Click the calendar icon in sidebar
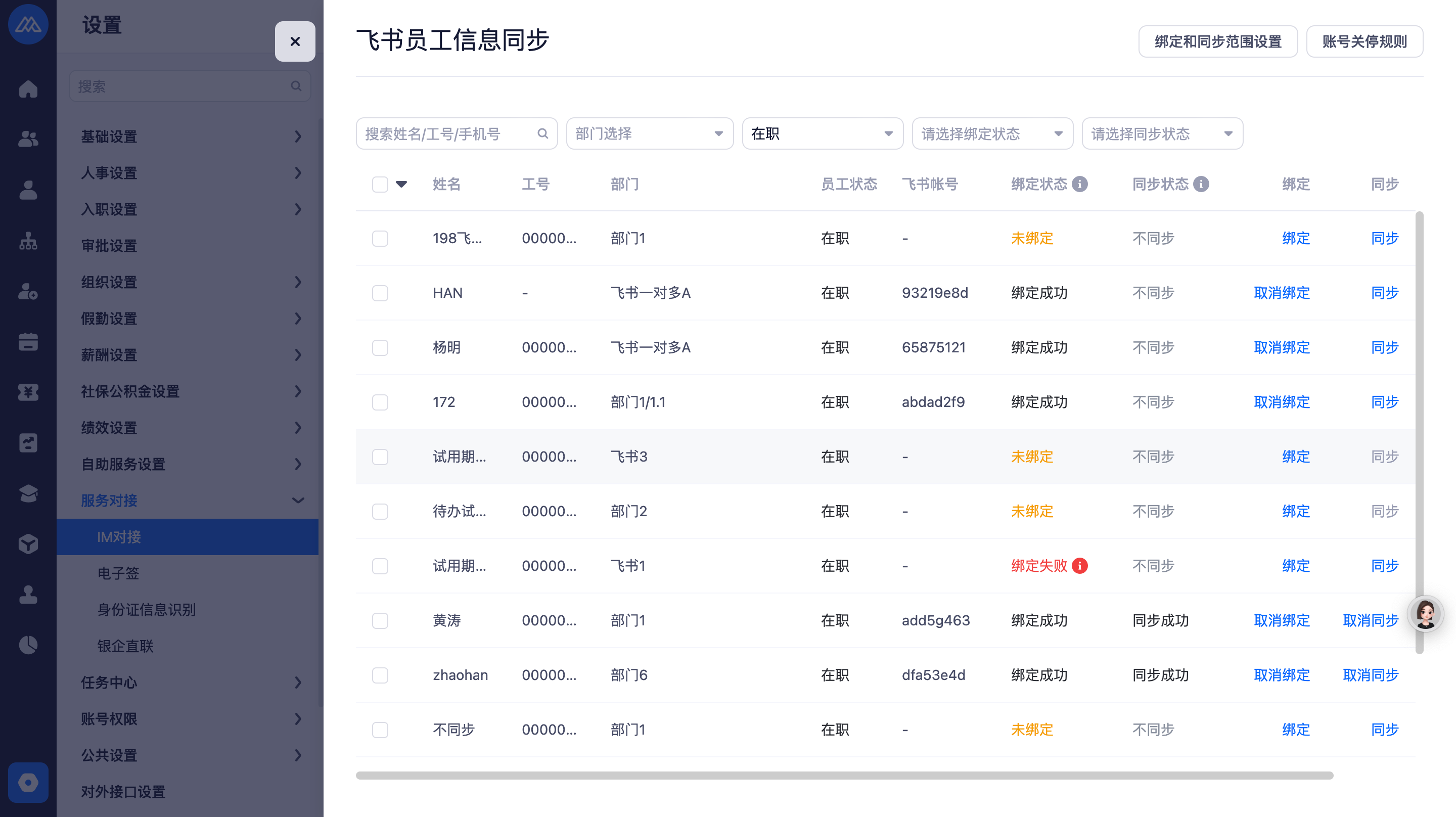This screenshot has height=817, width=1456. coord(28,341)
